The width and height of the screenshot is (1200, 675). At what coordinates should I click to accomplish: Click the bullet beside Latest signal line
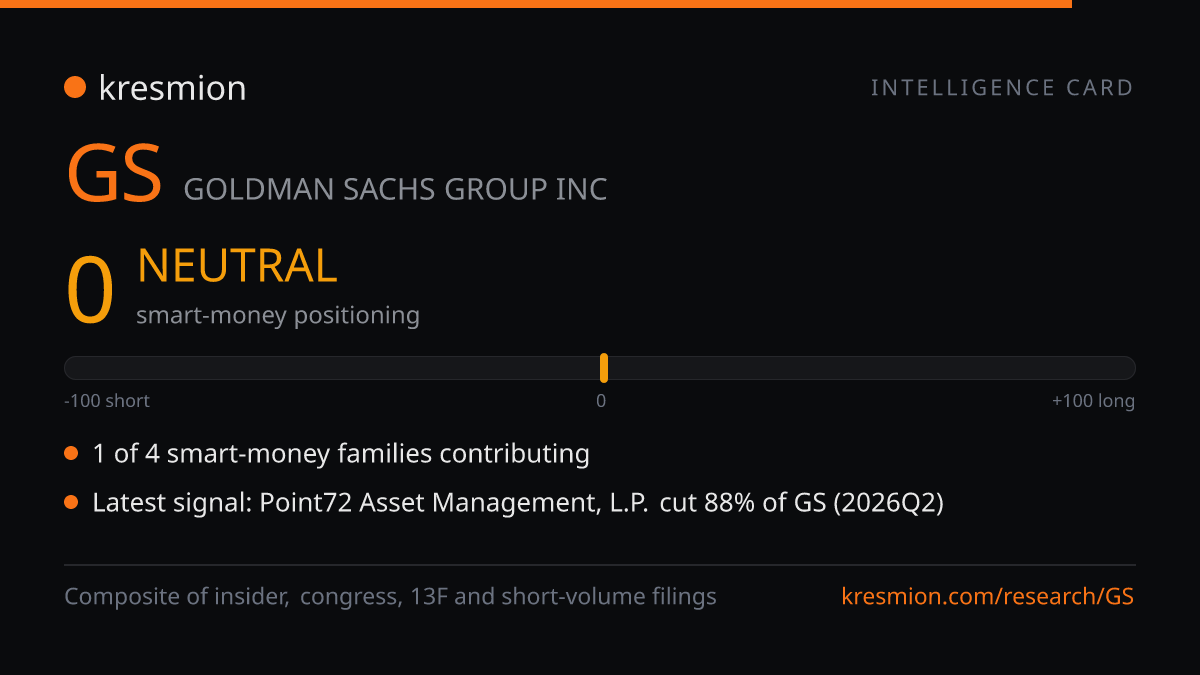71,503
